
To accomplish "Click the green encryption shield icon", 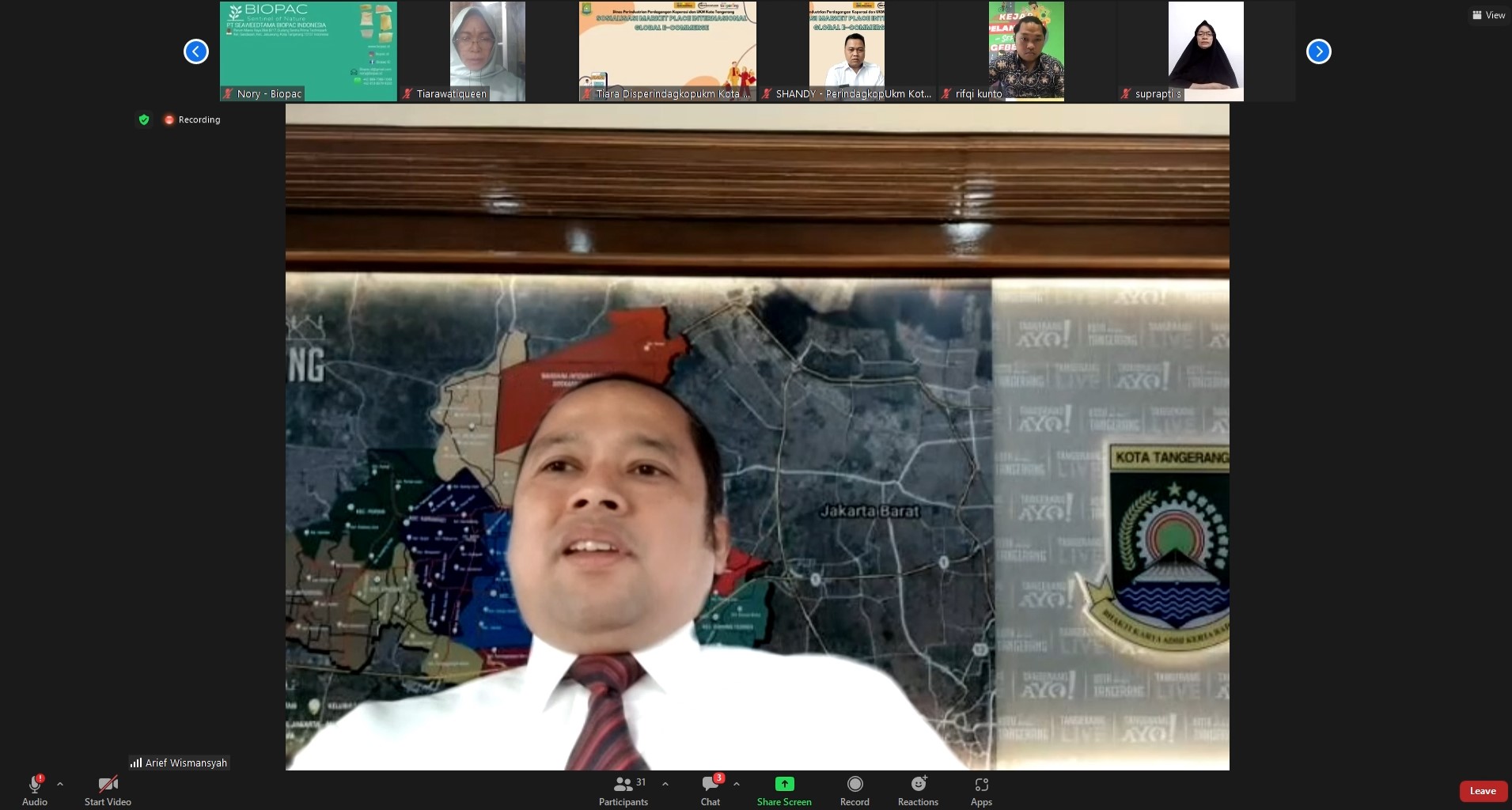I will pyautogui.click(x=144, y=119).
